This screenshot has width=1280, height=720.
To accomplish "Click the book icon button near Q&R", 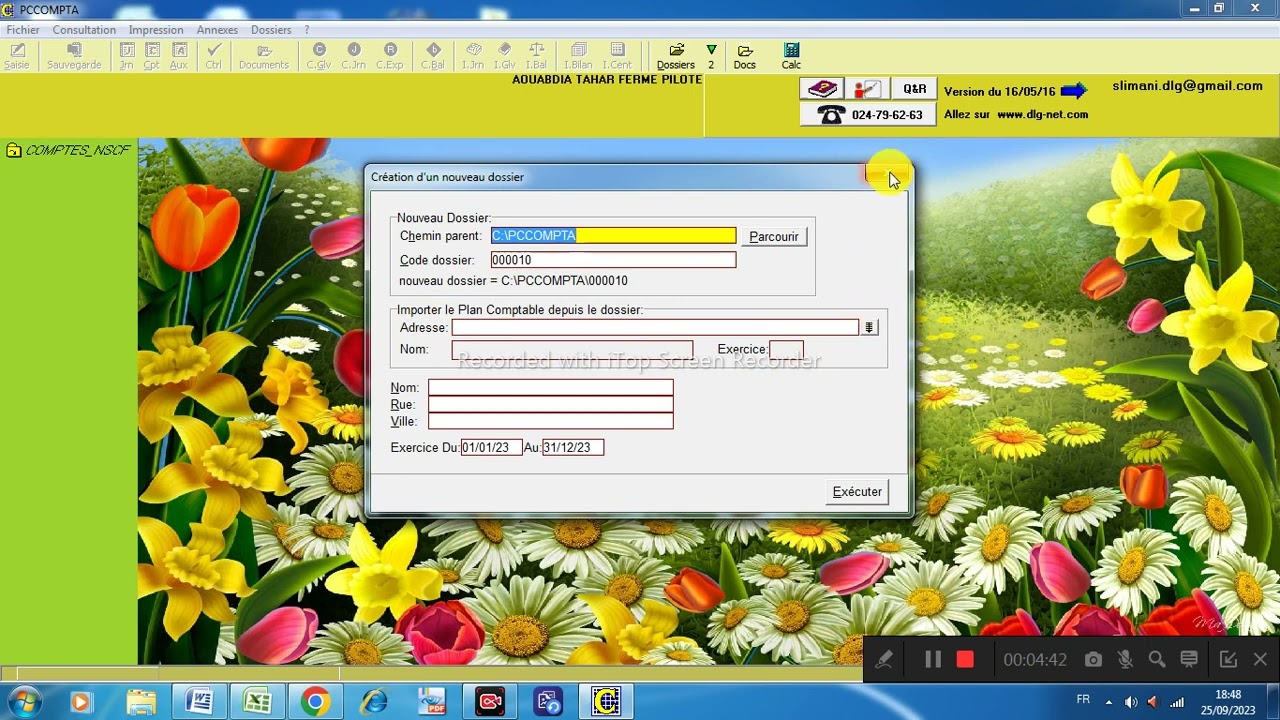I will (822, 89).
